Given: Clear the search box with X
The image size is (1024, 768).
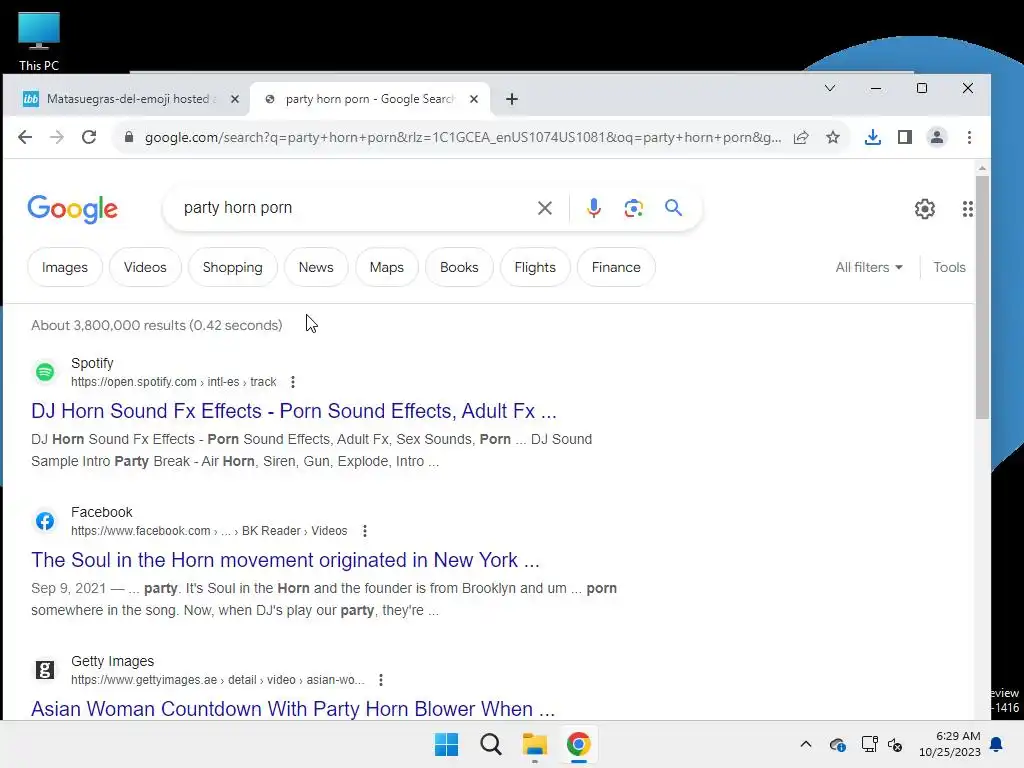Looking at the screenshot, I should (x=545, y=208).
